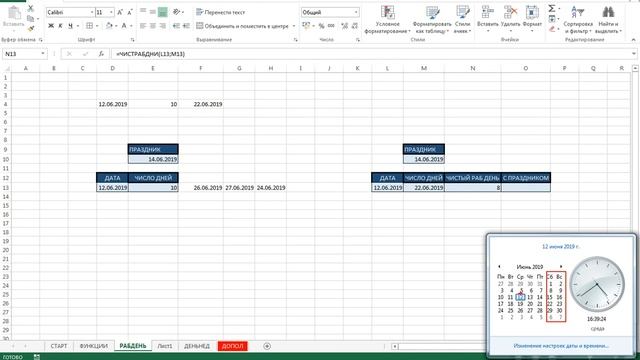Open the Общий number format dropdown
This screenshot has width=640, height=360.
point(356,13)
